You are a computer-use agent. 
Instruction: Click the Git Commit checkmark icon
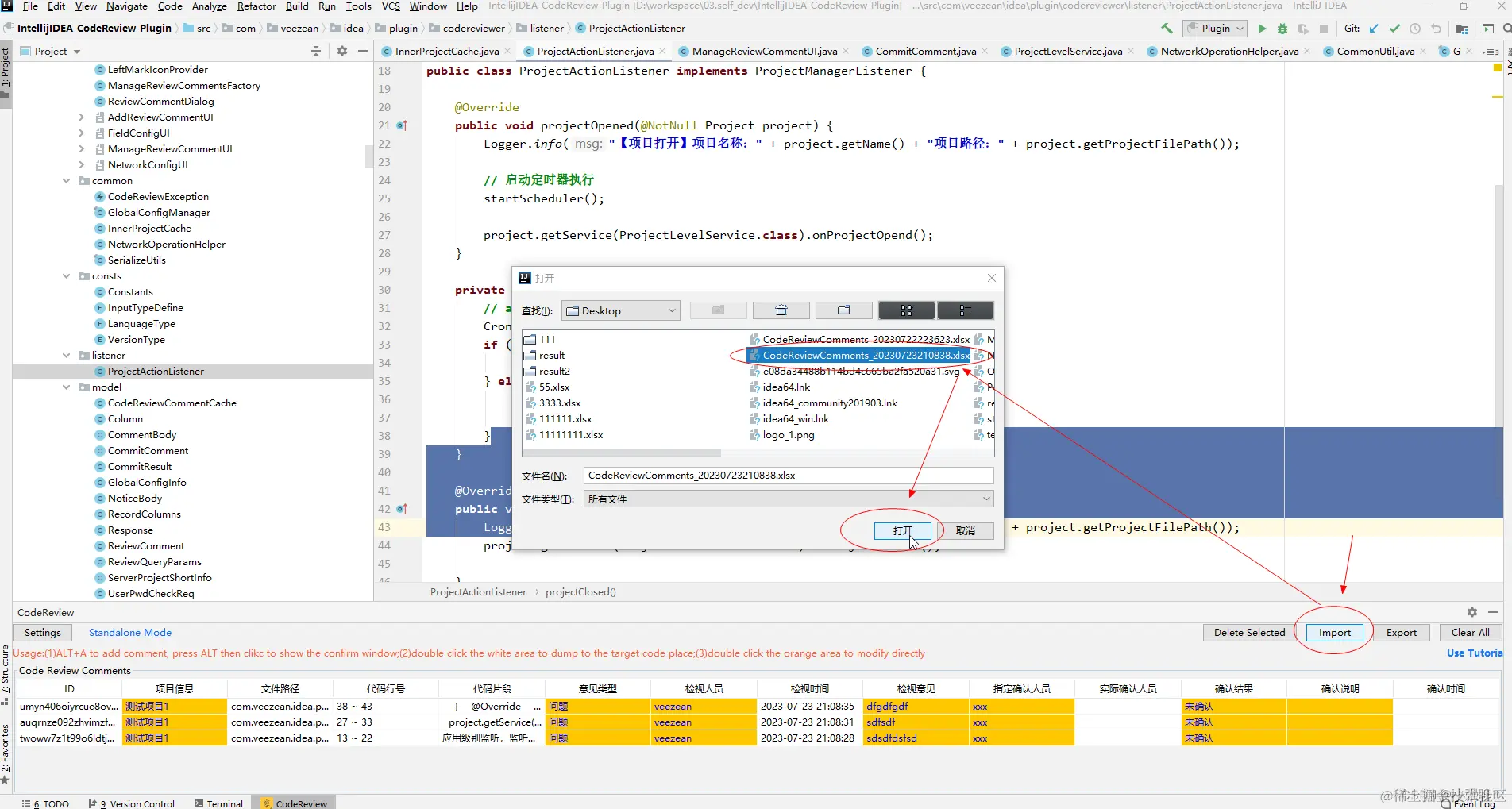(x=1394, y=29)
